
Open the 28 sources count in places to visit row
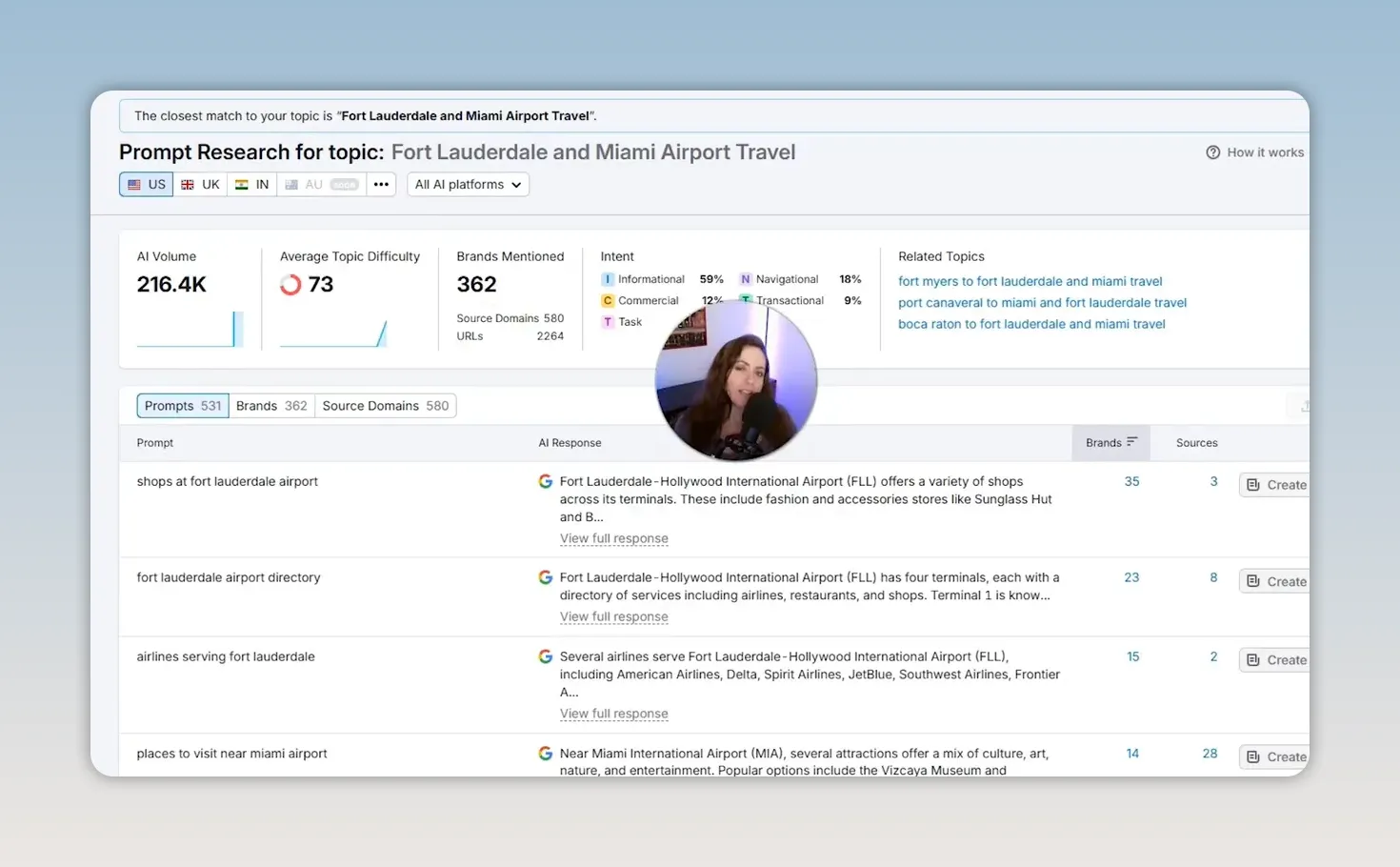point(1210,754)
